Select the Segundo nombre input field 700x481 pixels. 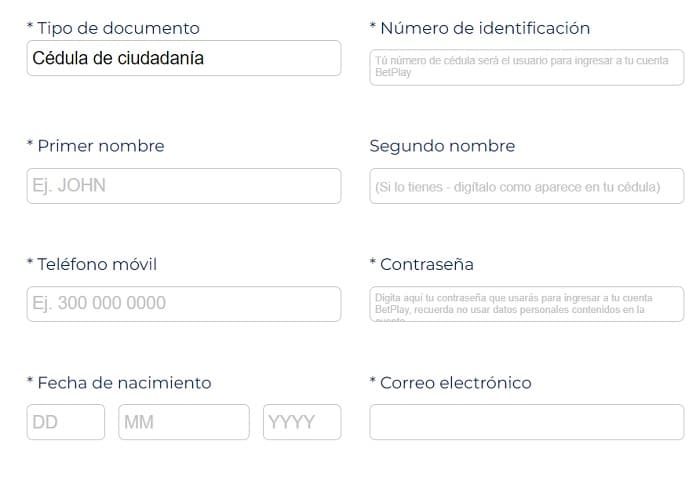(526, 186)
